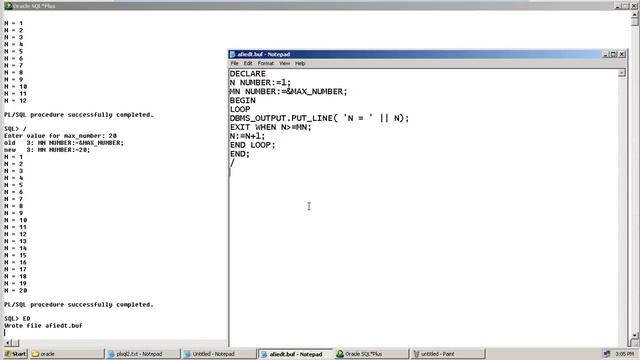Viewport: 640px width, 360px height.
Task: Open the Notepad Edit menu
Action: pyautogui.click(x=248, y=64)
